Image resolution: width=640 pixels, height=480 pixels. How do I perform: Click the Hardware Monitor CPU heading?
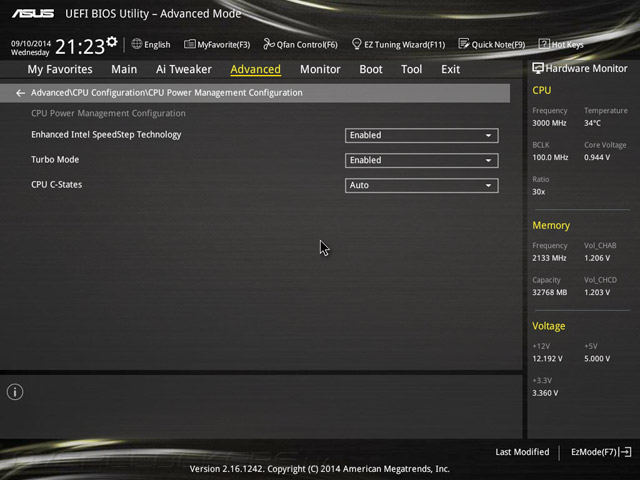pyautogui.click(x=541, y=90)
